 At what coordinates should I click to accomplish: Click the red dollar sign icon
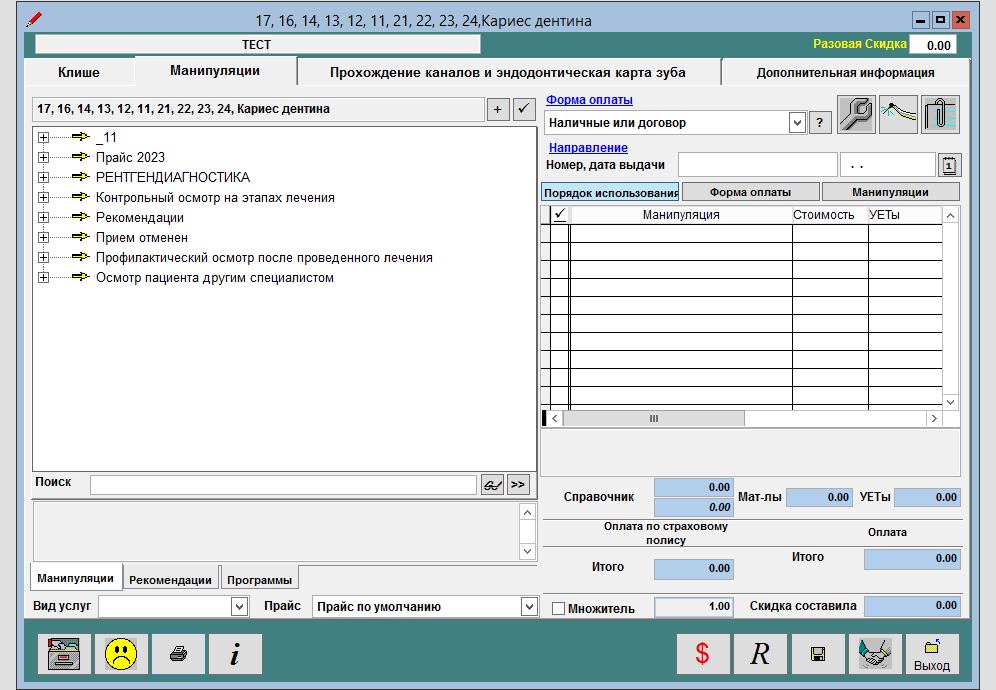(702, 655)
